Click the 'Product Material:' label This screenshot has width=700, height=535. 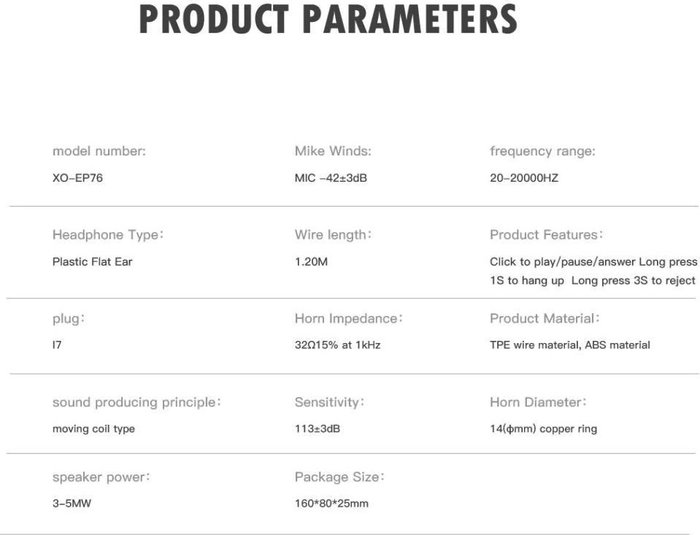click(544, 318)
